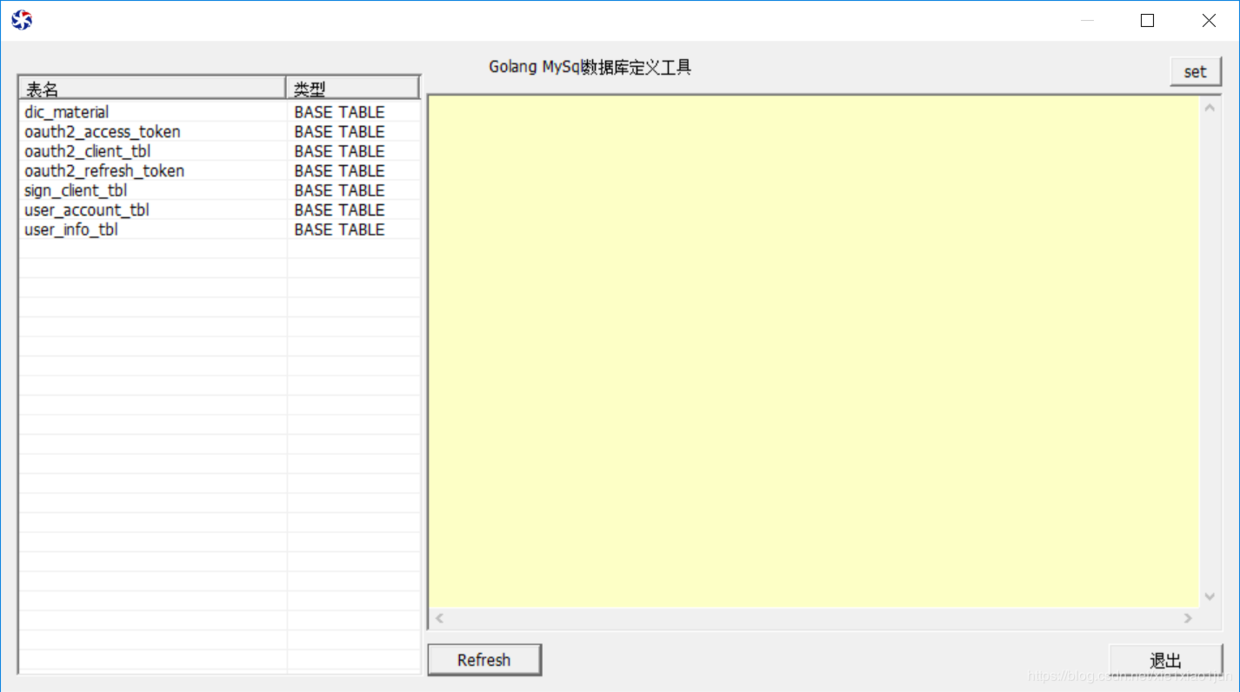Click the Refresh button
1240x692 pixels.
(484, 660)
